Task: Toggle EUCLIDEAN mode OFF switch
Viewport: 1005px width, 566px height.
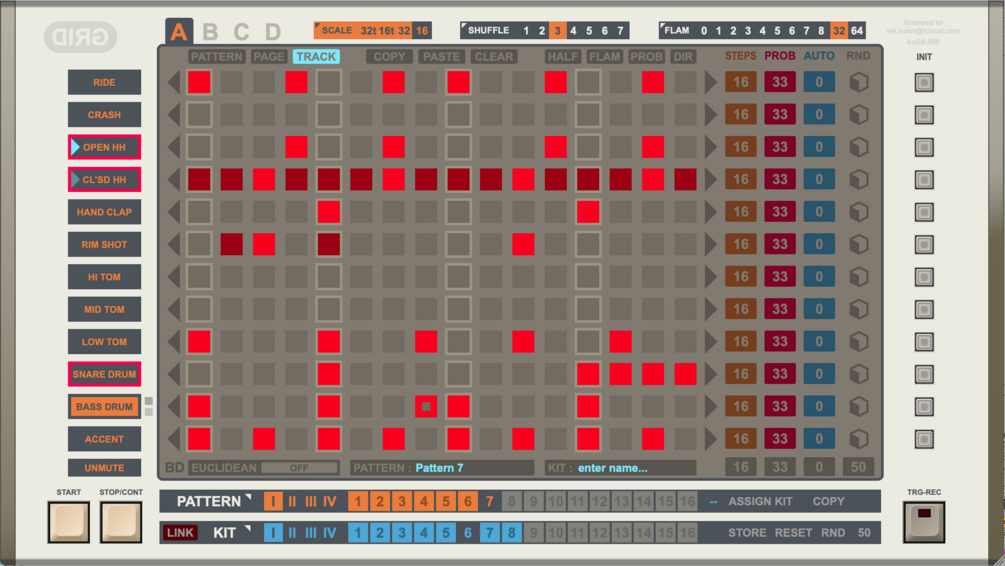Action: [x=299, y=468]
